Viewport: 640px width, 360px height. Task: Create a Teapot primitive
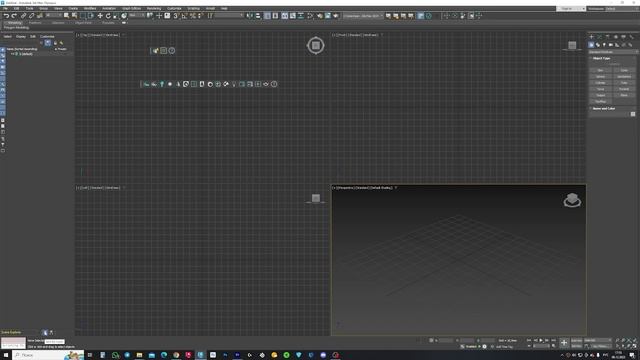pyautogui.click(x=600, y=95)
